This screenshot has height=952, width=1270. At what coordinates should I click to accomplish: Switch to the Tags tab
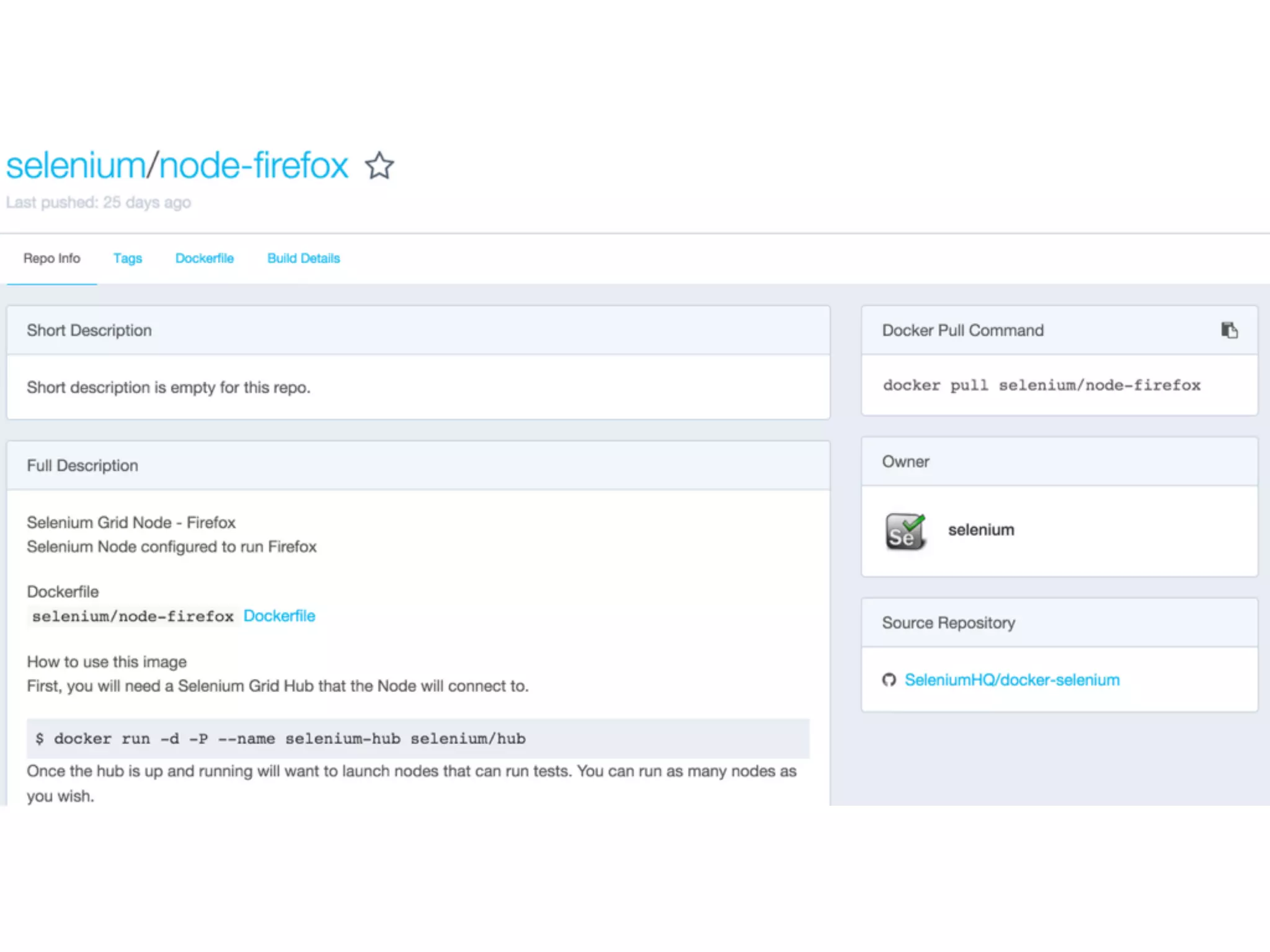[x=128, y=258]
